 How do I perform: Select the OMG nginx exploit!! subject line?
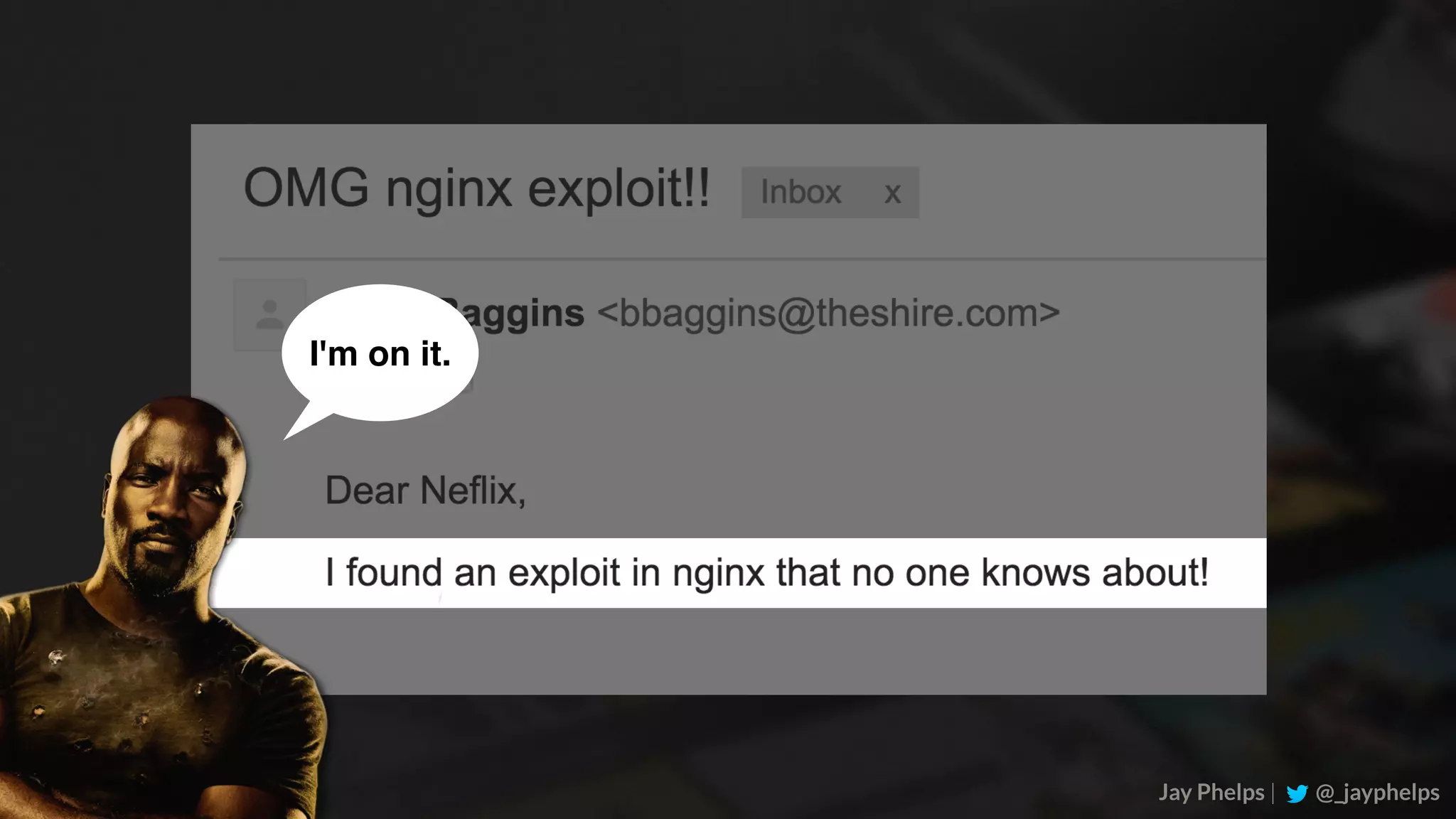pos(476,189)
